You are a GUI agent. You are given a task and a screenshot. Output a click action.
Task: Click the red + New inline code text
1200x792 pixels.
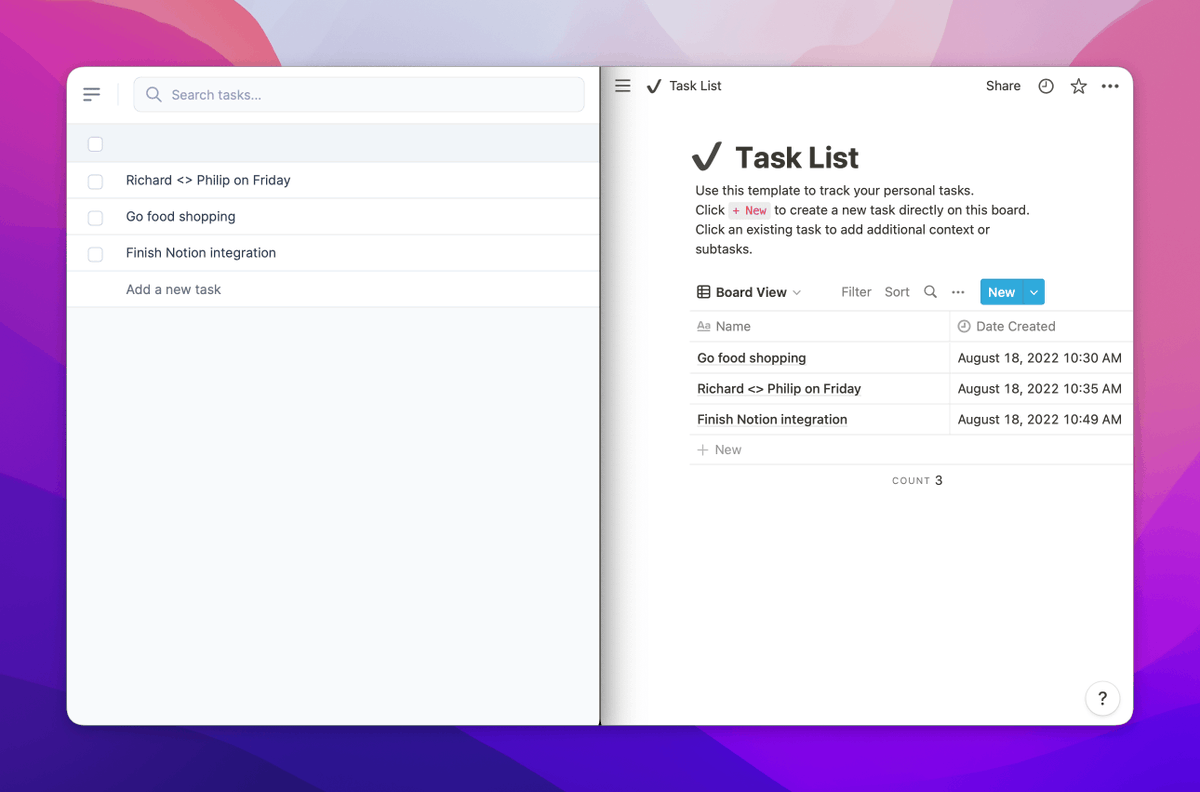tap(749, 211)
